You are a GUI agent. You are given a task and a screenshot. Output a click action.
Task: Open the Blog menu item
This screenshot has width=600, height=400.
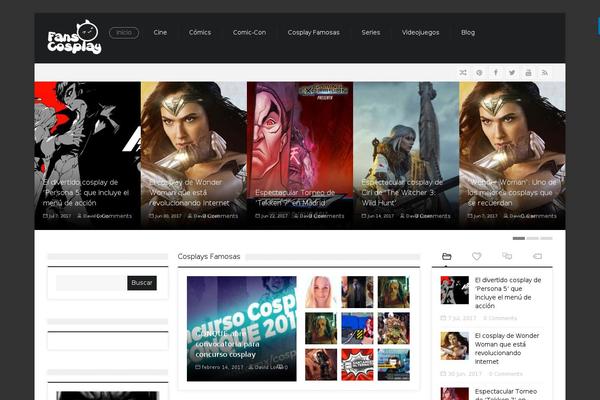468,33
